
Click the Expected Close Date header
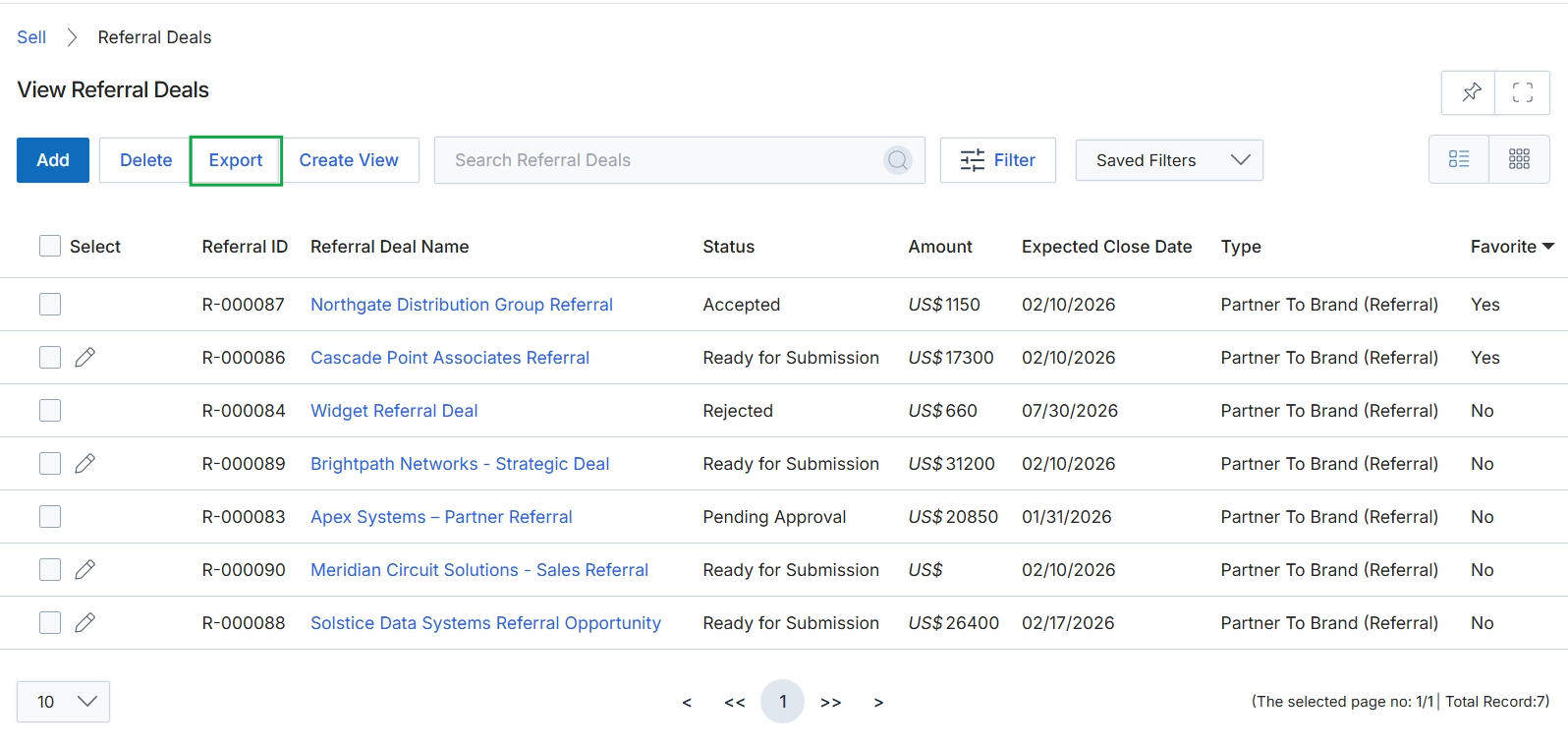(1106, 247)
